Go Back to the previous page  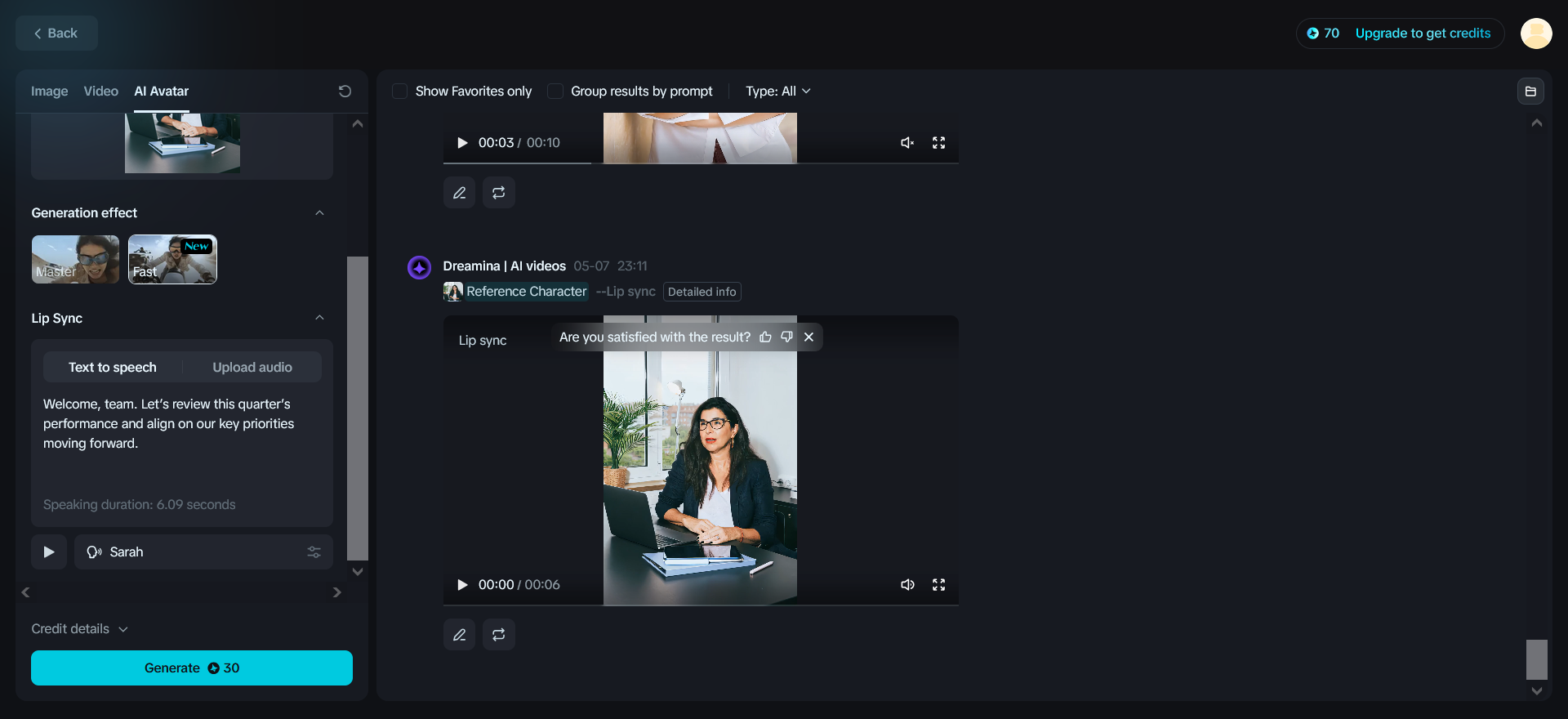point(56,33)
